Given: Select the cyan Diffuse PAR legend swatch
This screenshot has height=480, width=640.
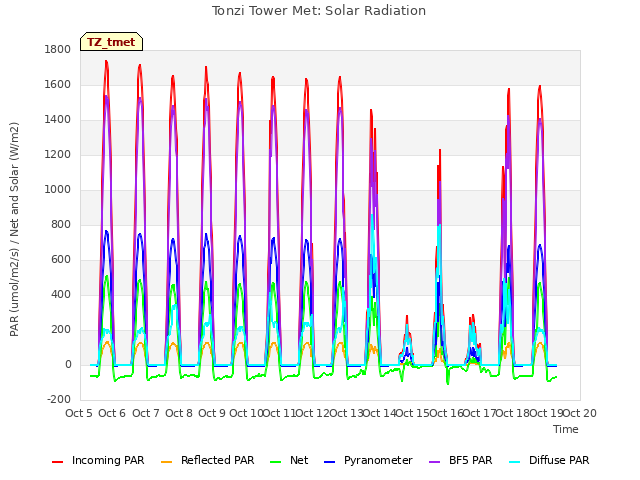Looking at the screenshot, I should tap(515, 461).
